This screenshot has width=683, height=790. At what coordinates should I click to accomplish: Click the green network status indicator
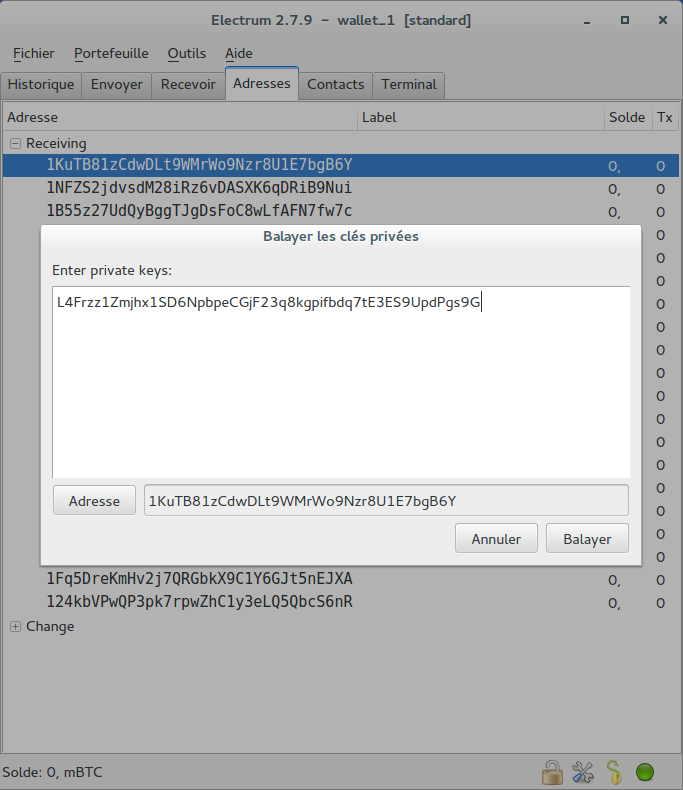645,772
